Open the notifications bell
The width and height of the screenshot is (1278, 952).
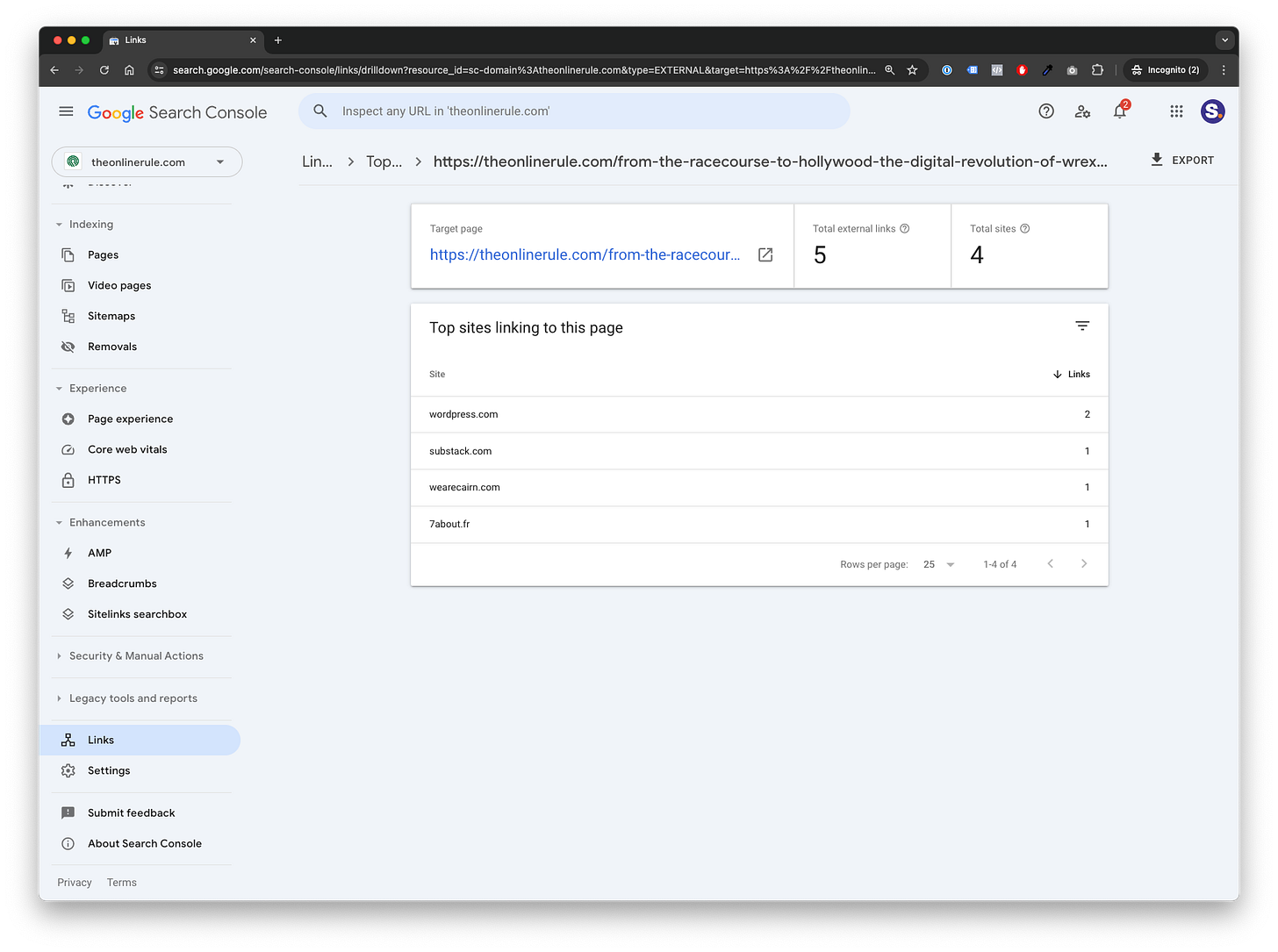[x=1120, y=111]
